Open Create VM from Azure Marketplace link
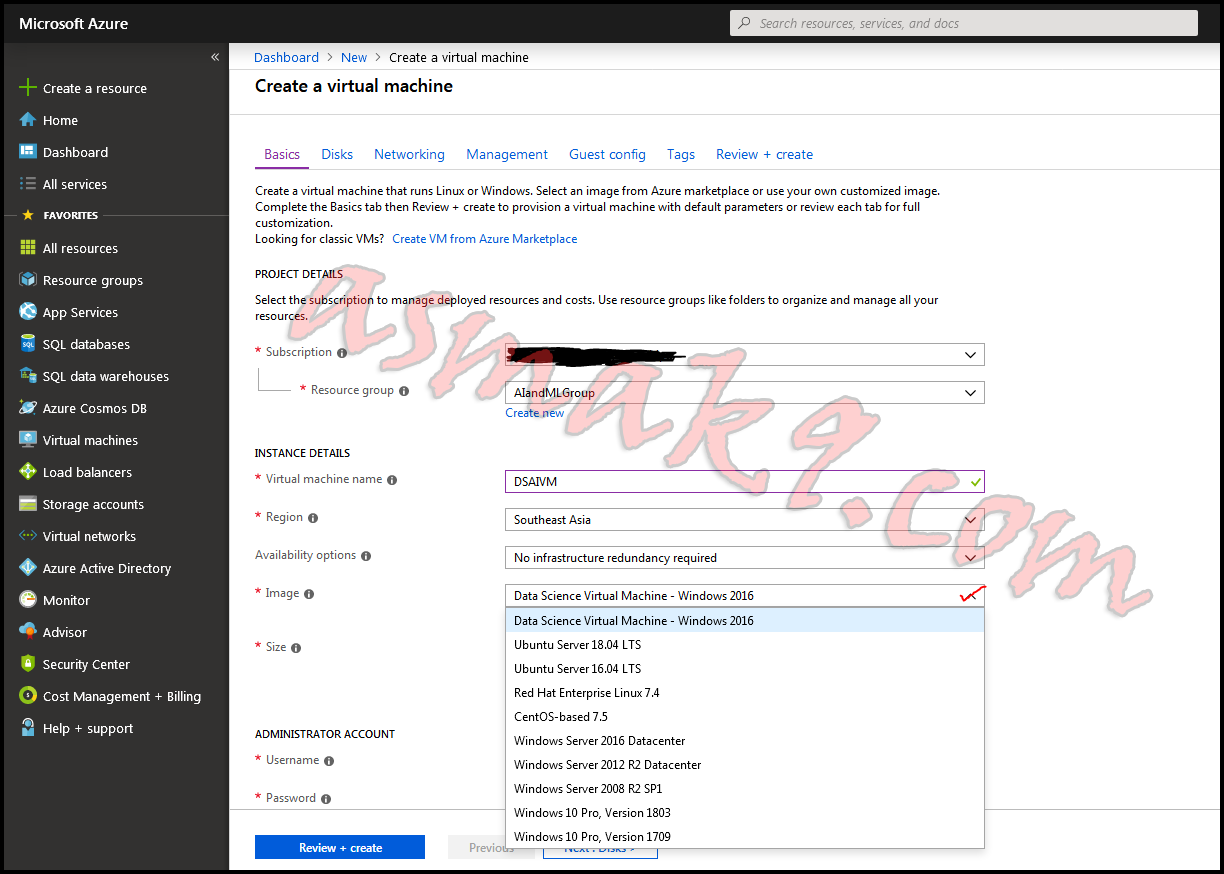The width and height of the screenshot is (1224, 874). click(x=484, y=238)
